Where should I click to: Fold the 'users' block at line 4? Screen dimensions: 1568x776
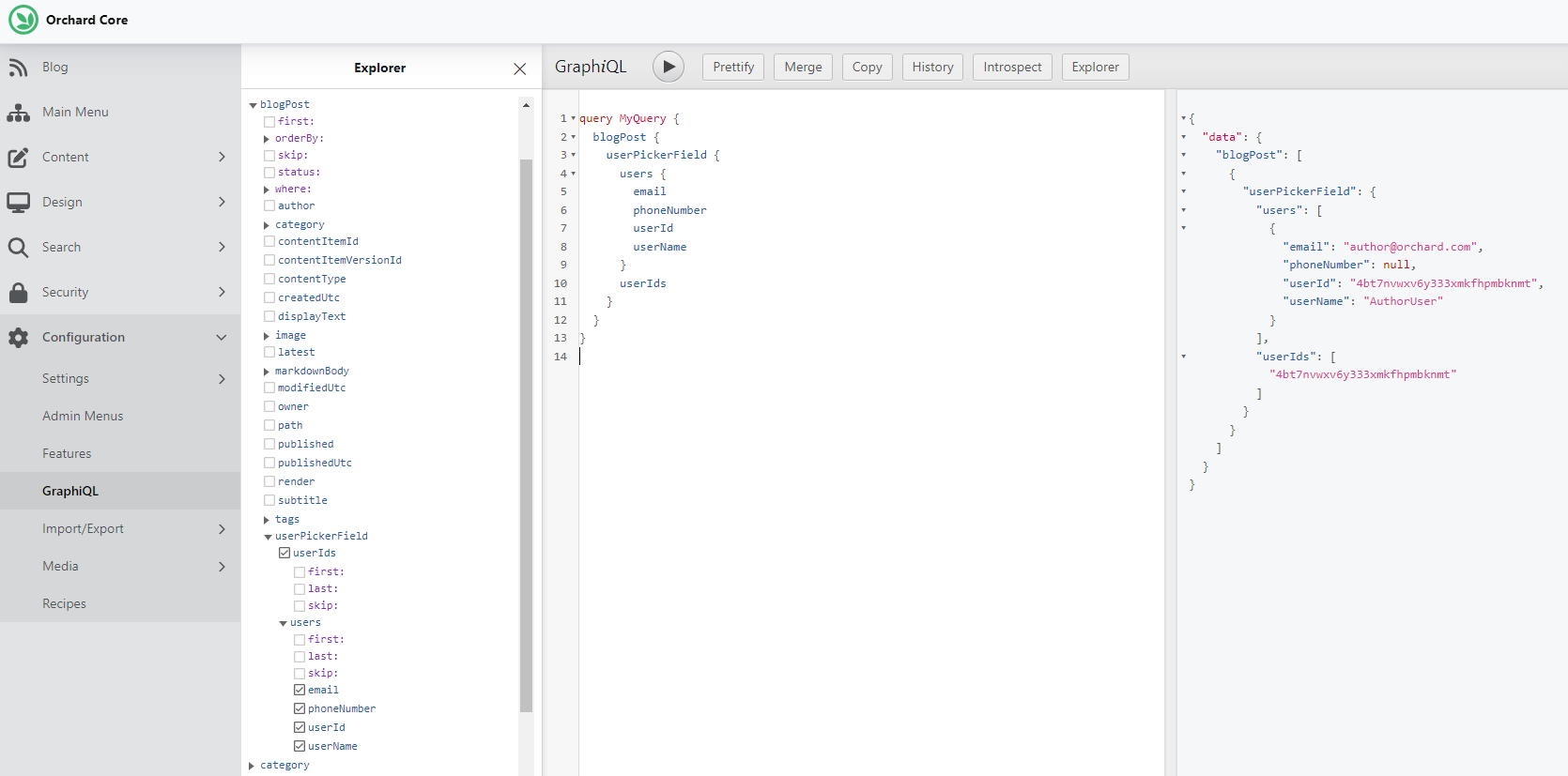(574, 174)
